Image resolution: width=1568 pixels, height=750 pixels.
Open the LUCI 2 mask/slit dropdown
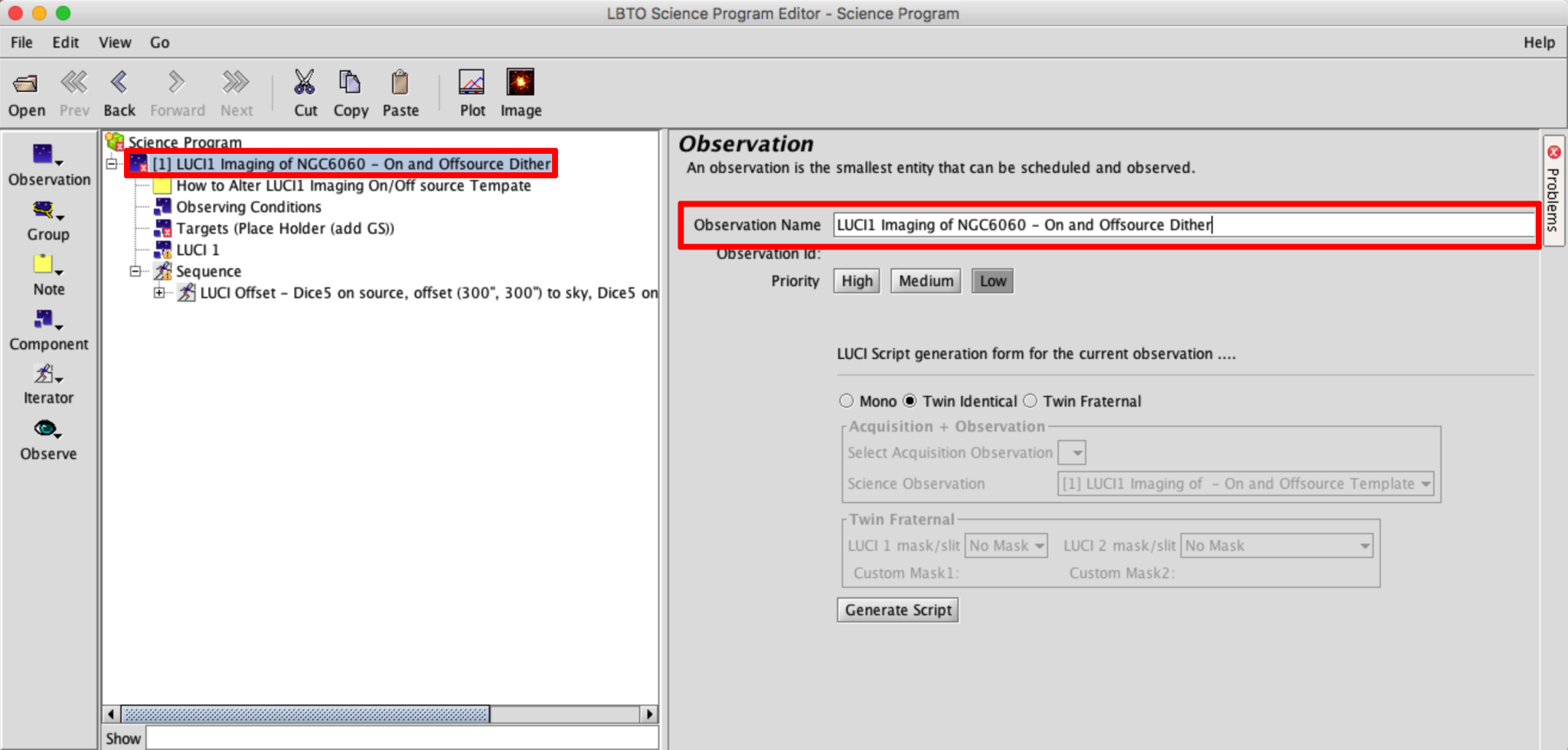point(1276,546)
